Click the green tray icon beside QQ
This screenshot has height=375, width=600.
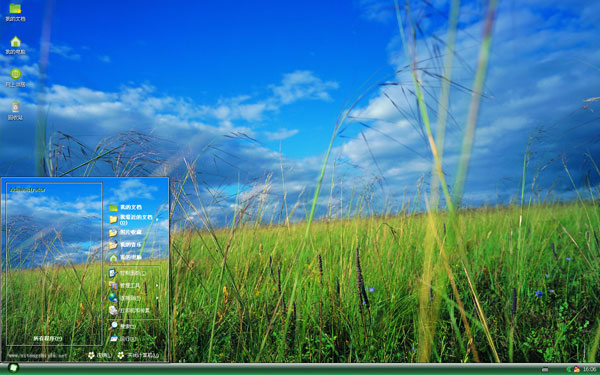tap(569, 369)
